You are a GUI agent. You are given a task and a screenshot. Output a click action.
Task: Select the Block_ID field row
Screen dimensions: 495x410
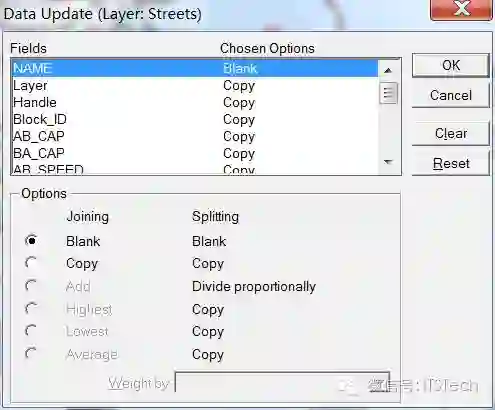(195, 119)
